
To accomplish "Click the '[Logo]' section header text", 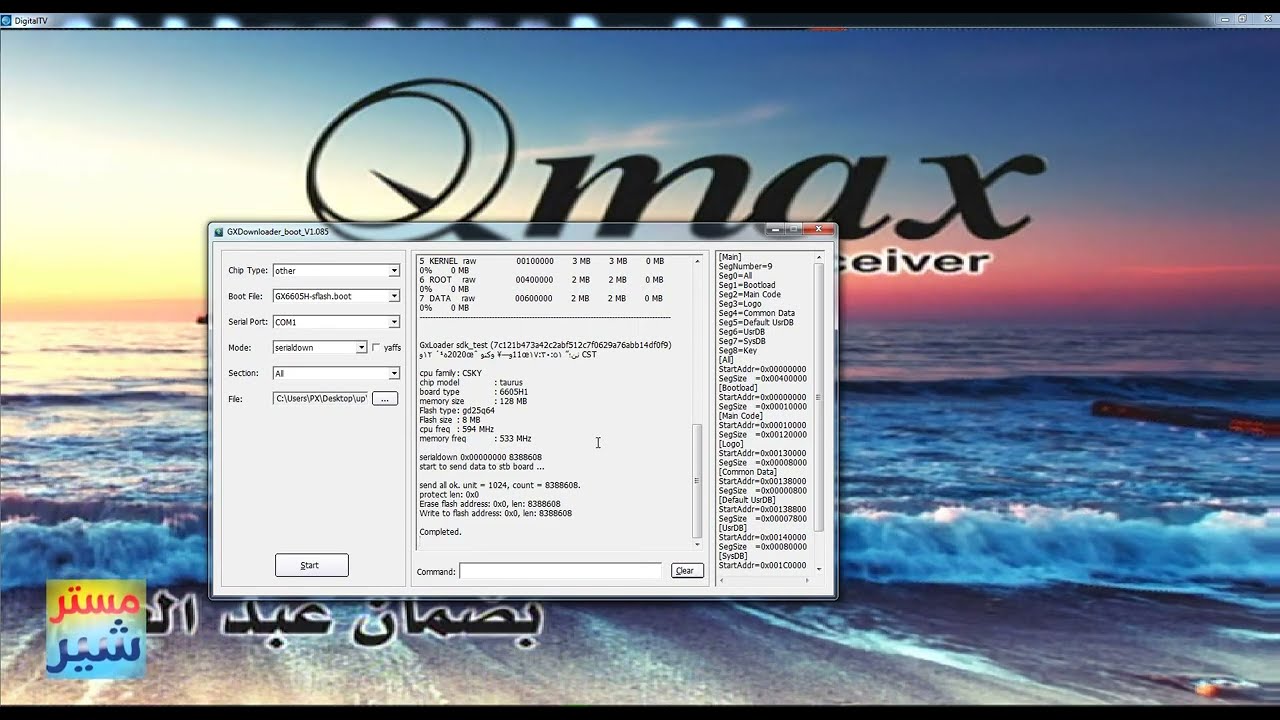I will tap(732, 444).
